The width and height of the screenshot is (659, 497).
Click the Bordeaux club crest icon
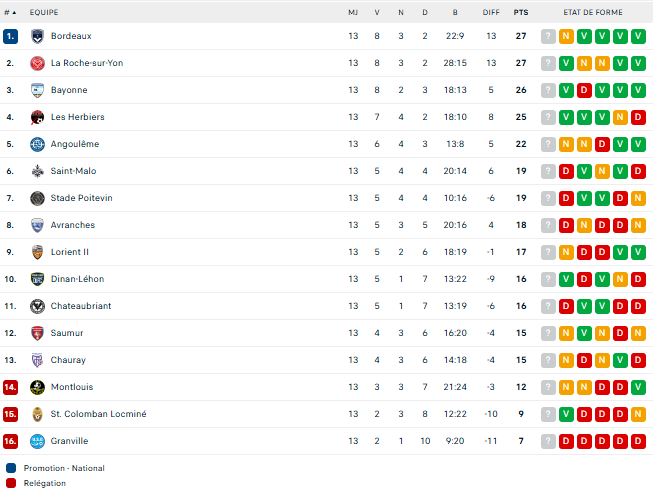(37, 36)
